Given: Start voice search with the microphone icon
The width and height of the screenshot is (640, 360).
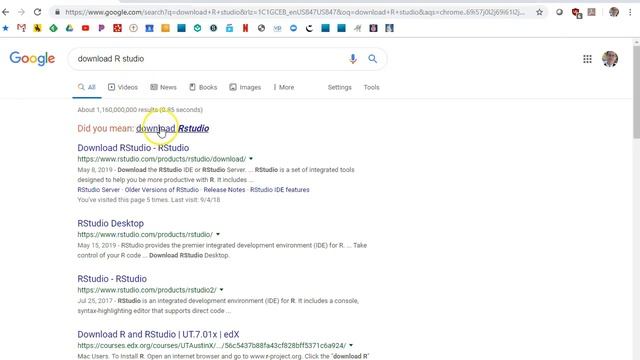Looking at the screenshot, I should [353, 59].
